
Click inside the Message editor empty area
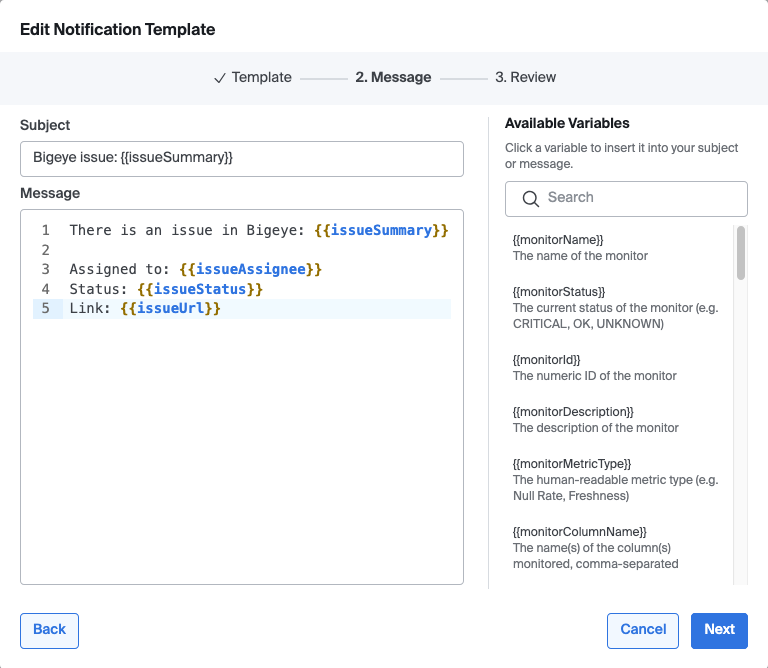click(242, 451)
